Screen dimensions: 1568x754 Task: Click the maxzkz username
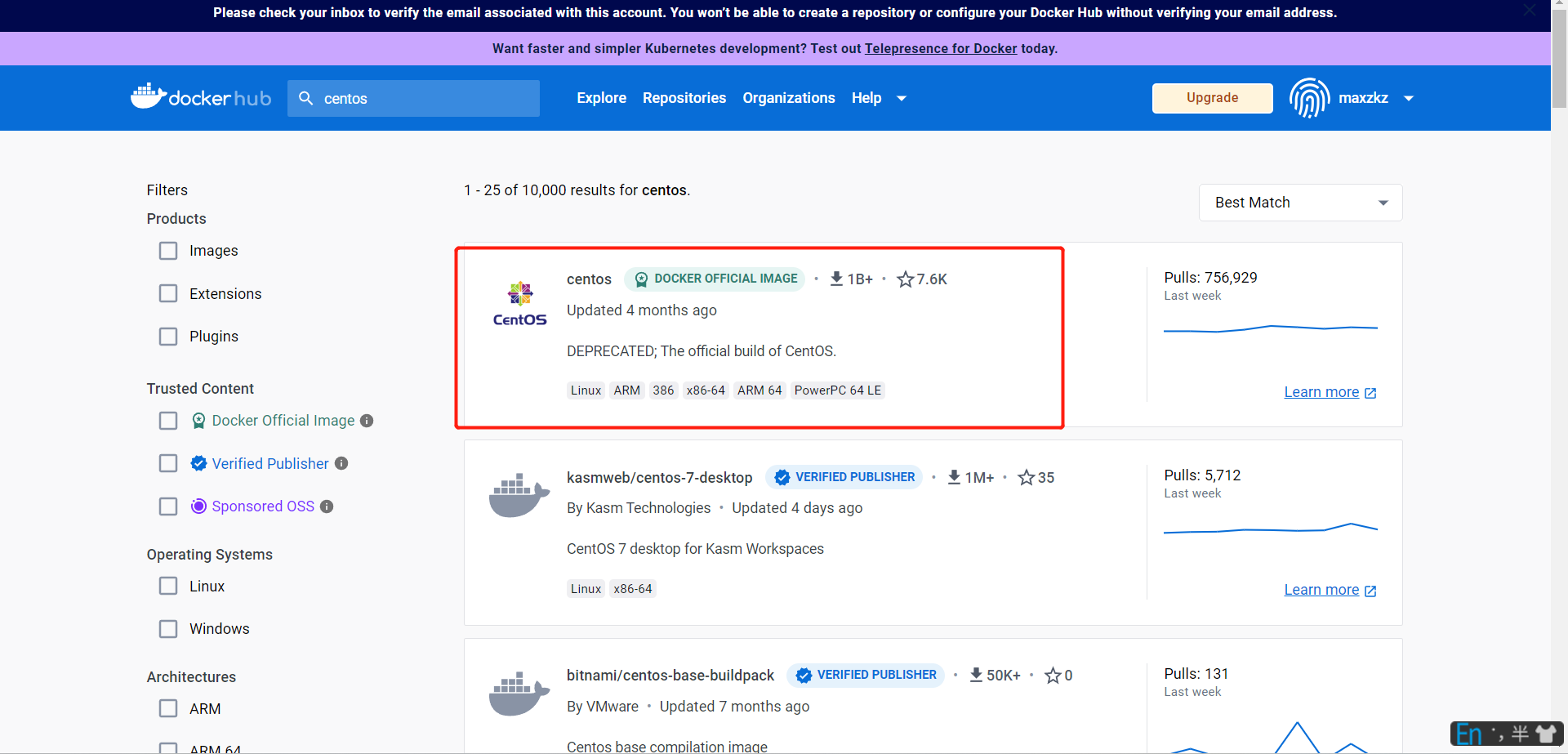tap(1363, 98)
